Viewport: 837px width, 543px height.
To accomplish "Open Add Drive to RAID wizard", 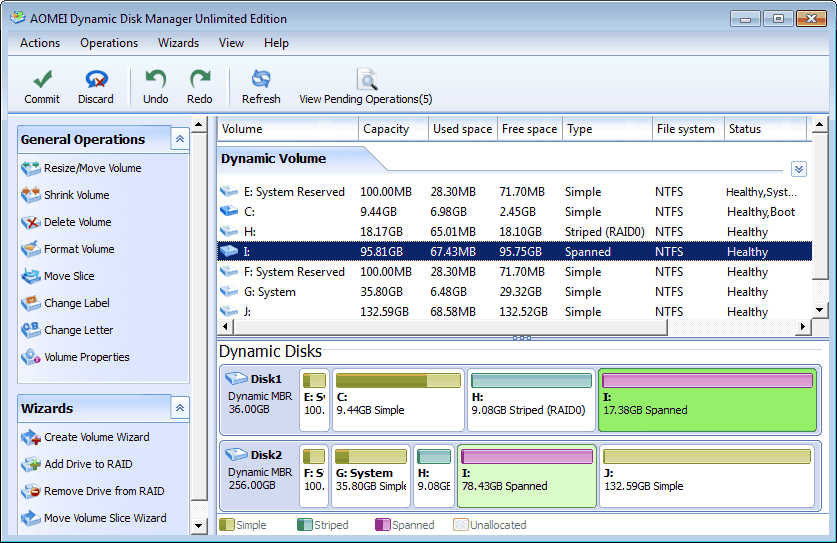I will pyautogui.click(x=88, y=464).
